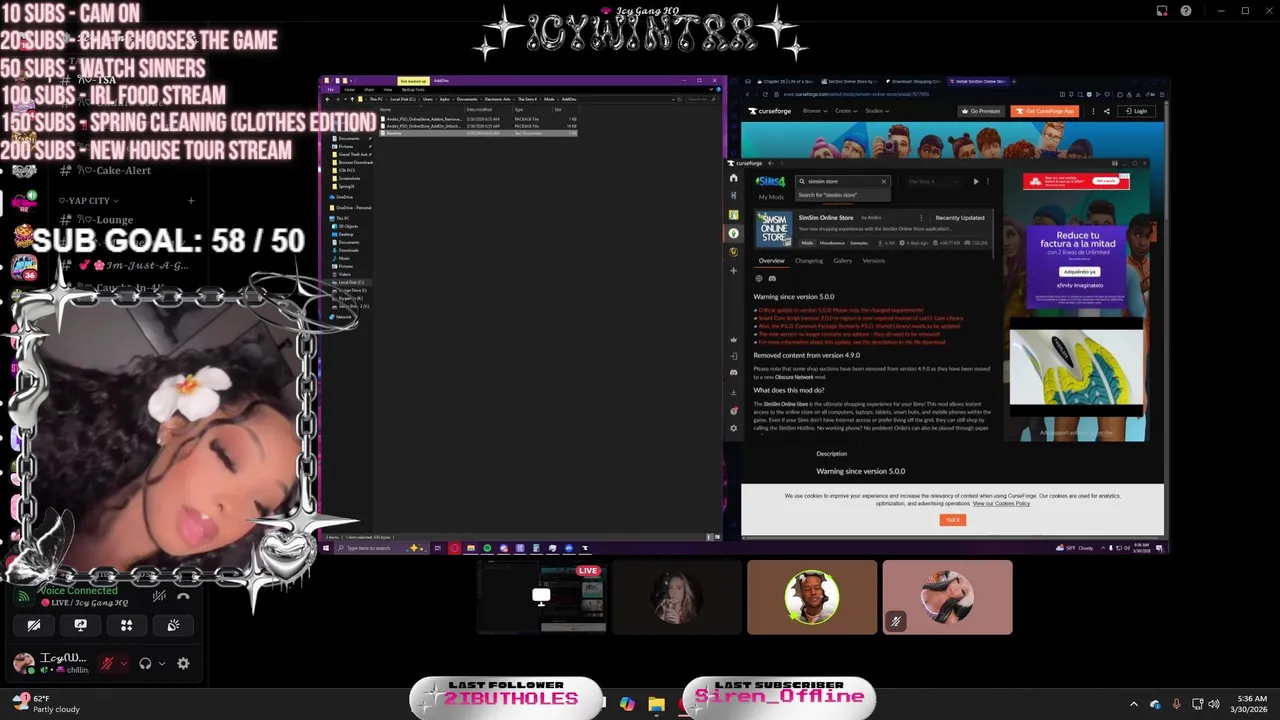The height and width of the screenshot is (720, 1280).
Task: Open View ribbon tab in File Explorer
Action: click(x=388, y=90)
